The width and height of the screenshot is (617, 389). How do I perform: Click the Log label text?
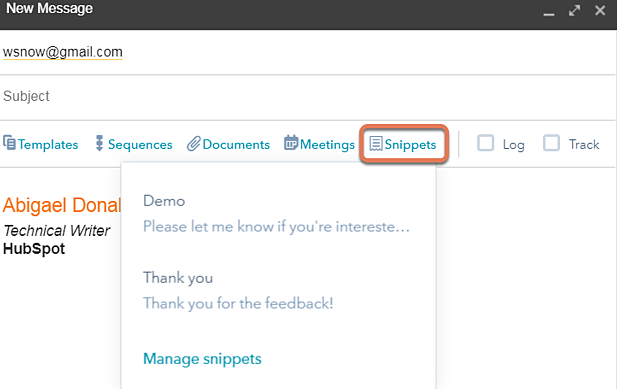tap(514, 145)
